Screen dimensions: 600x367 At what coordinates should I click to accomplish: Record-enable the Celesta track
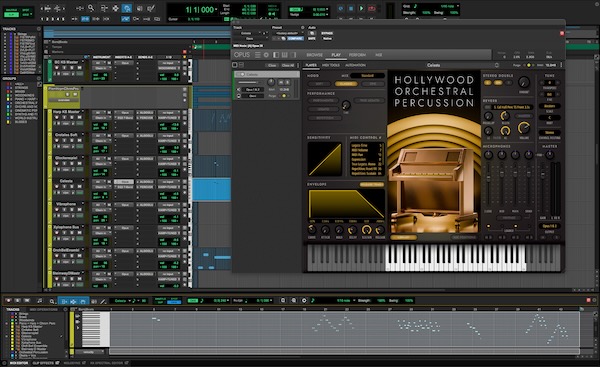coord(57,186)
